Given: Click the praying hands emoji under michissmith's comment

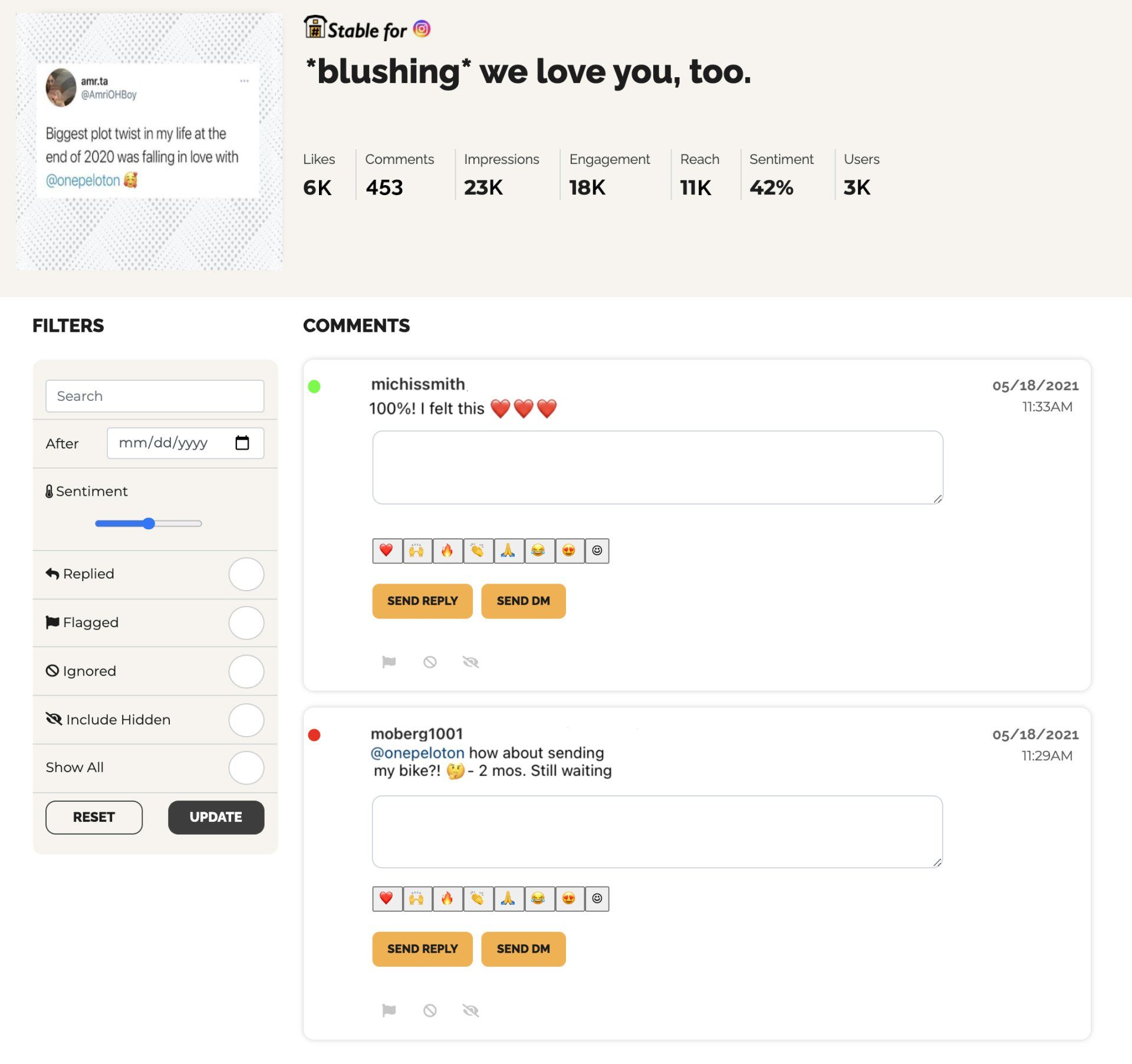Looking at the screenshot, I should [x=509, y=551].
